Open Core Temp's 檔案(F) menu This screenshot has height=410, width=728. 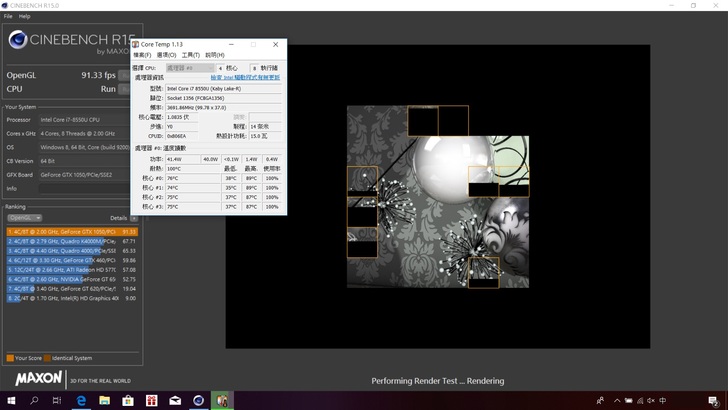tap(141, 55)
